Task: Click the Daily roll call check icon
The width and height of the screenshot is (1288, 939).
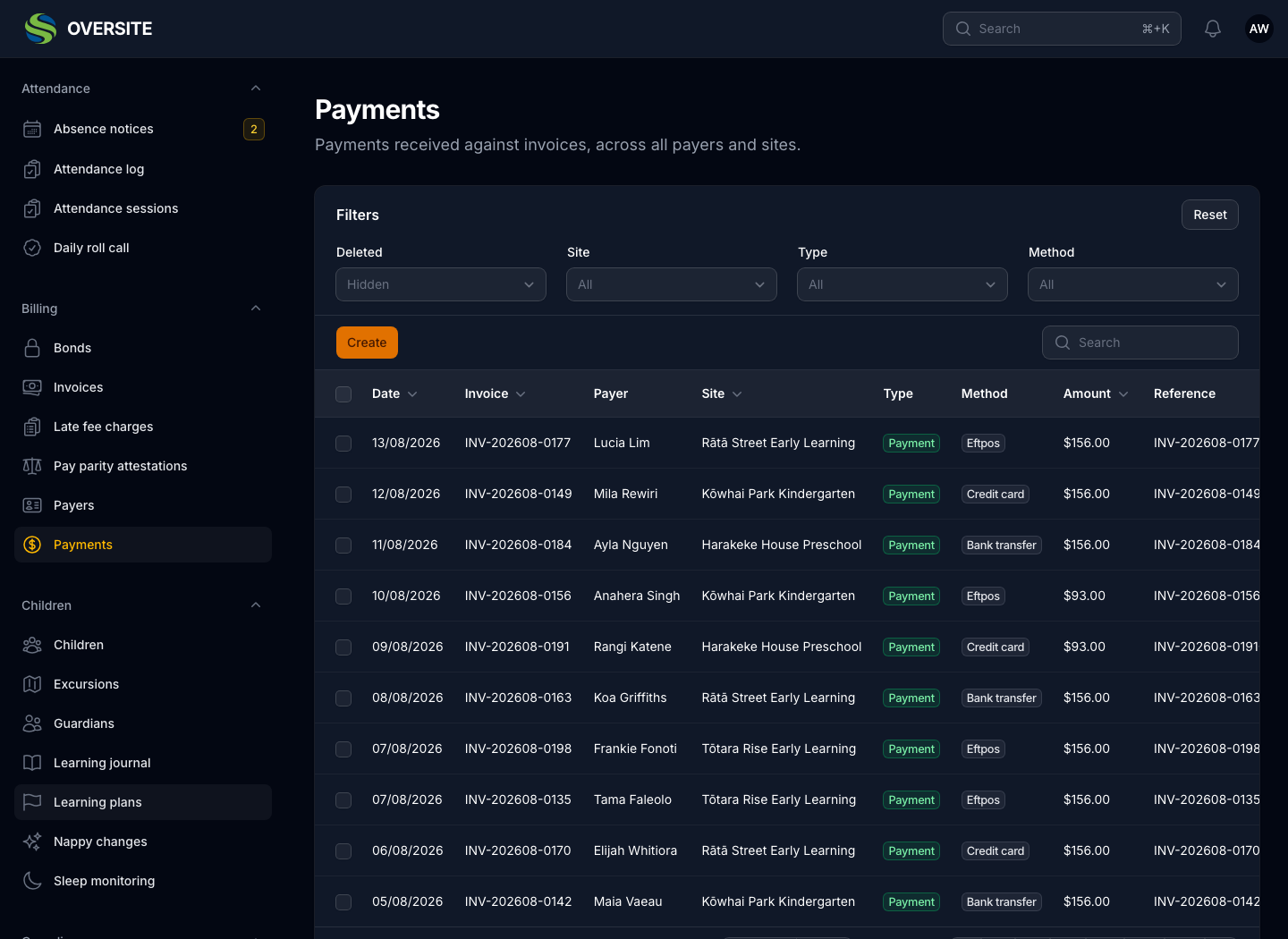Action: pos(32,248)
